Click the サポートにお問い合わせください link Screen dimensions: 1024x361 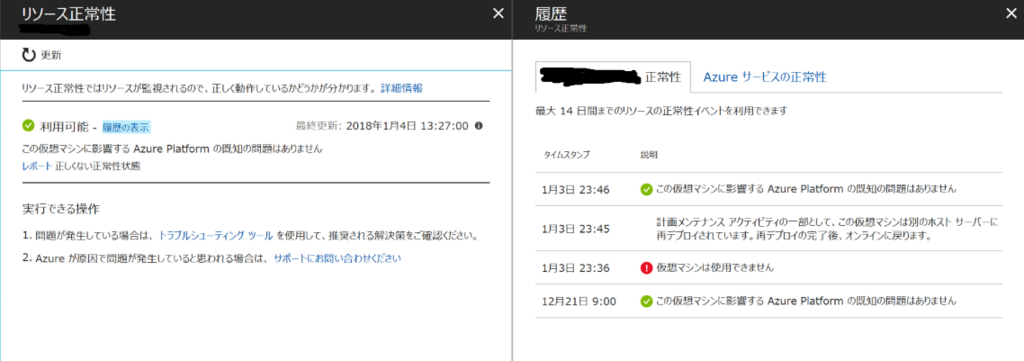[x=337, y=259]
